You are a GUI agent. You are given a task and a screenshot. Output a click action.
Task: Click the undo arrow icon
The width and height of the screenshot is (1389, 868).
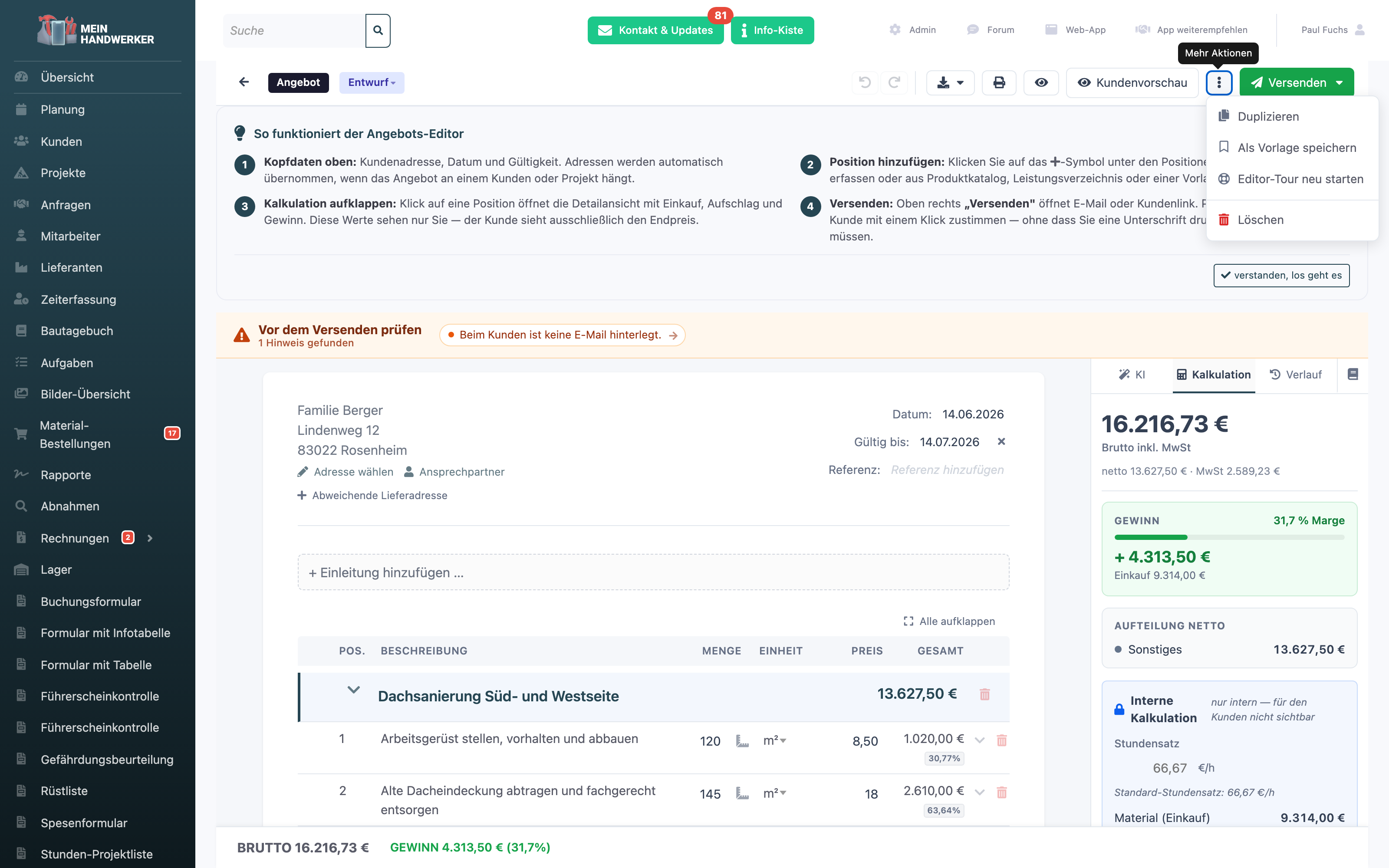click(x=865, y=82)
